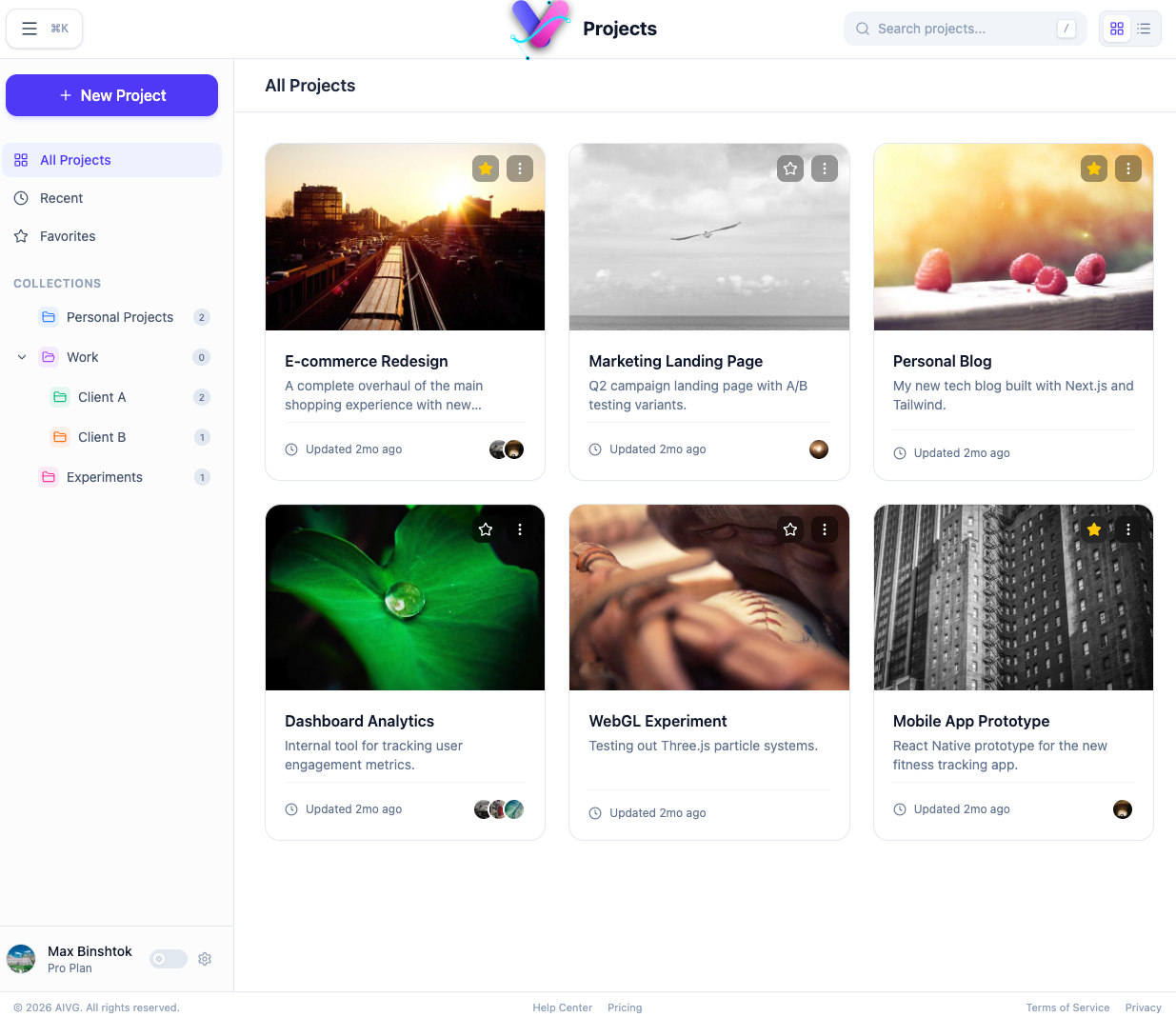Open Personal Blog more options menu
This screenshot has height=1017, width=1176.
click(1128, 169)
